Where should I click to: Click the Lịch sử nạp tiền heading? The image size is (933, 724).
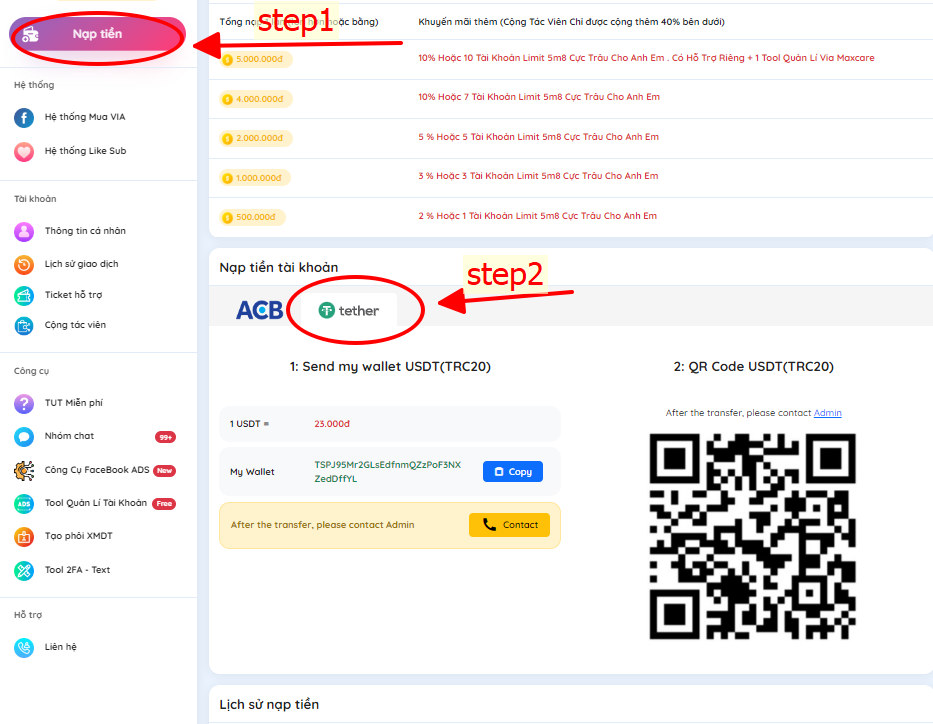[x=269, y=704]
